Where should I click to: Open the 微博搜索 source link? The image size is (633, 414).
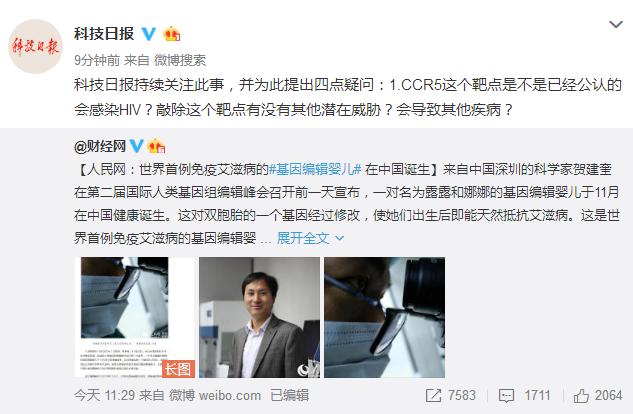click(x=180, y=61)
